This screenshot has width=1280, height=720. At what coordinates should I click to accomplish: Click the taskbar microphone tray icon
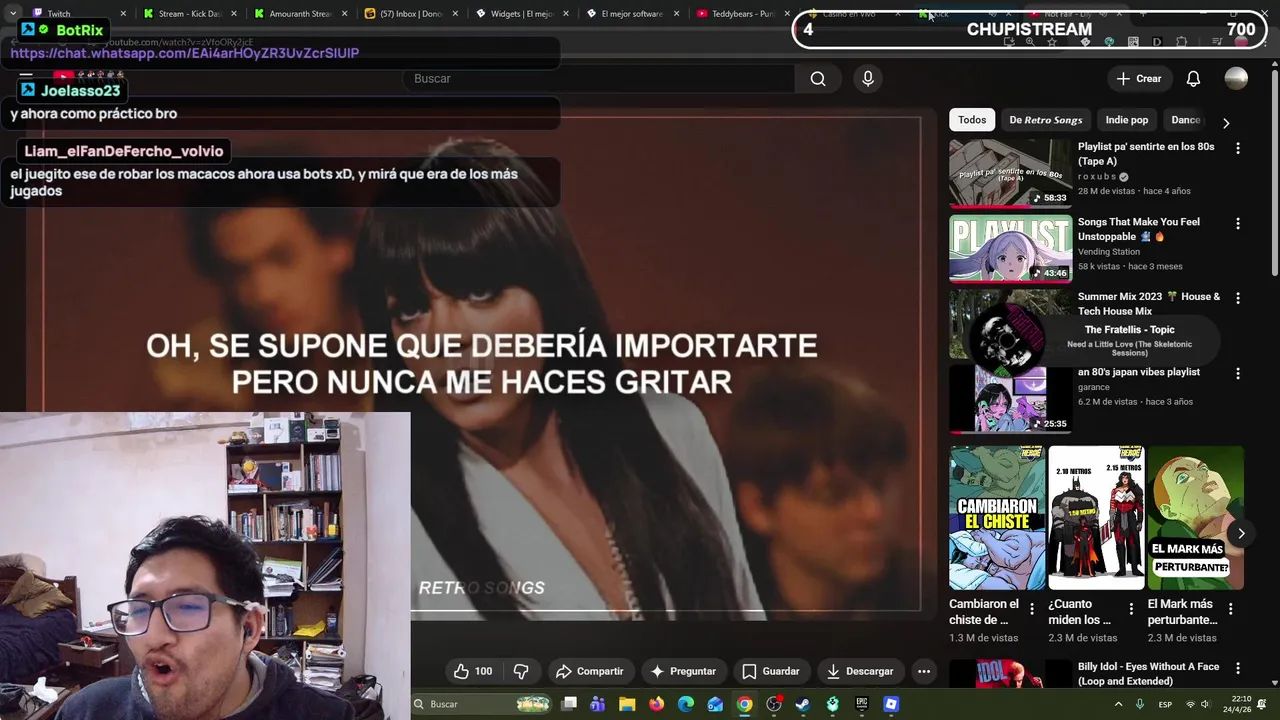(1140, 704)
